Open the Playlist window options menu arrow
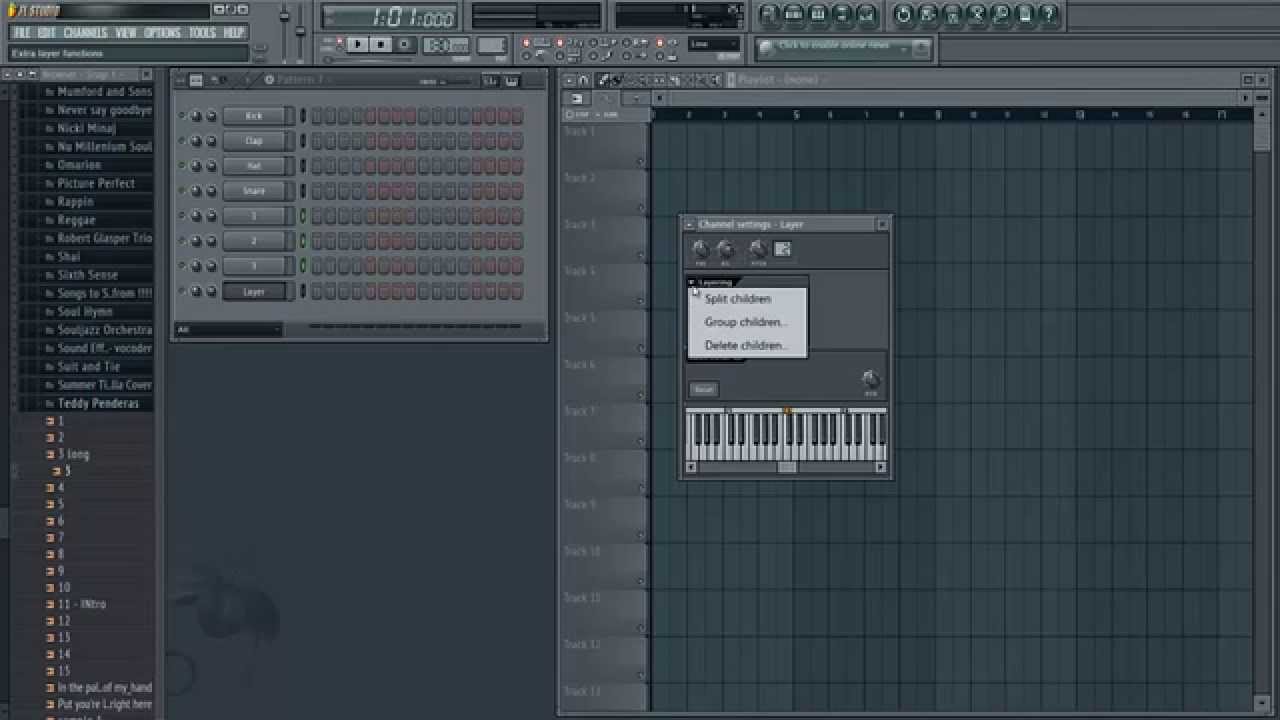 tap(570, 80)
